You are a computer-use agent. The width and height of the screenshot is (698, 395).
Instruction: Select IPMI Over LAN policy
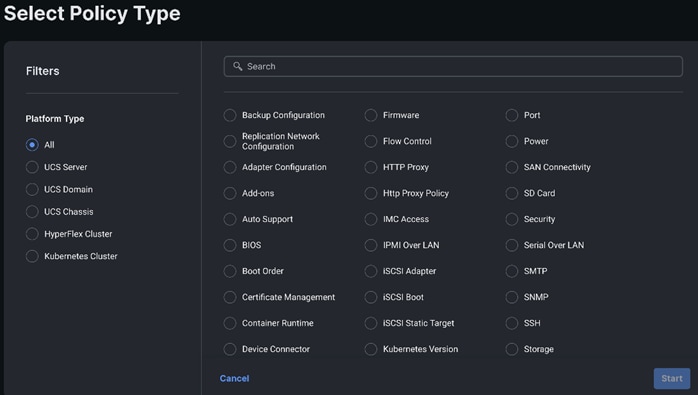(371, 245)
